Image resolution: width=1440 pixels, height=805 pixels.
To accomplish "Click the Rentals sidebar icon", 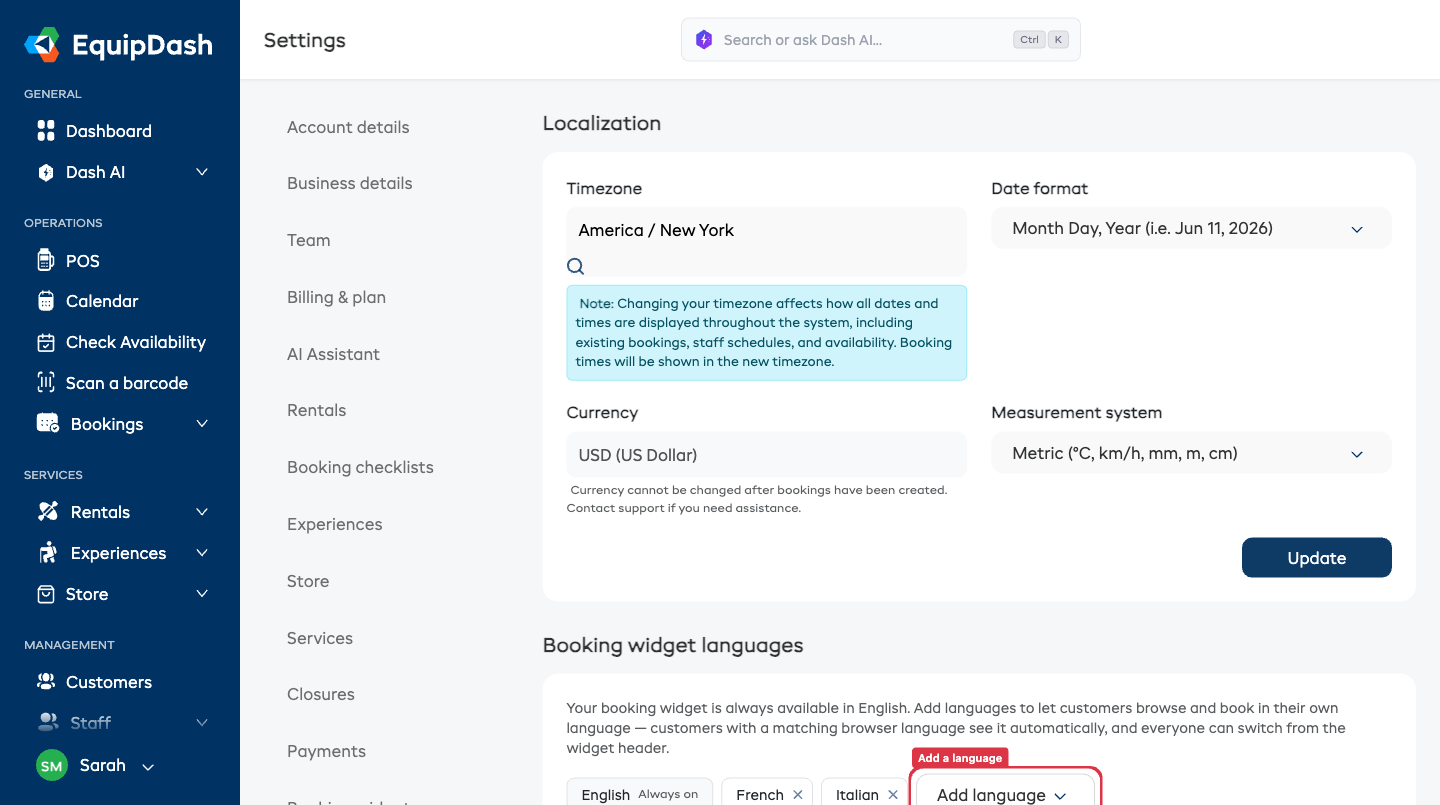I will click(47, 512).
